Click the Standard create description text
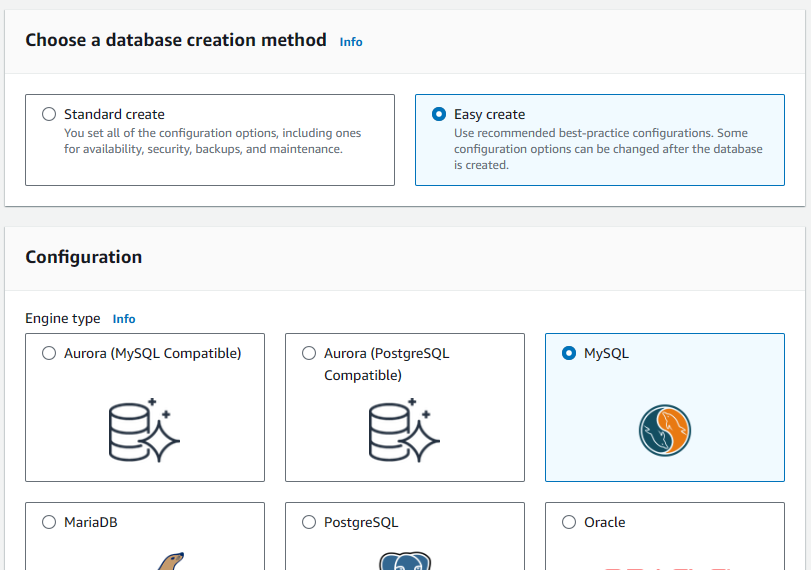Screen dimensions: 811x570 212,141
